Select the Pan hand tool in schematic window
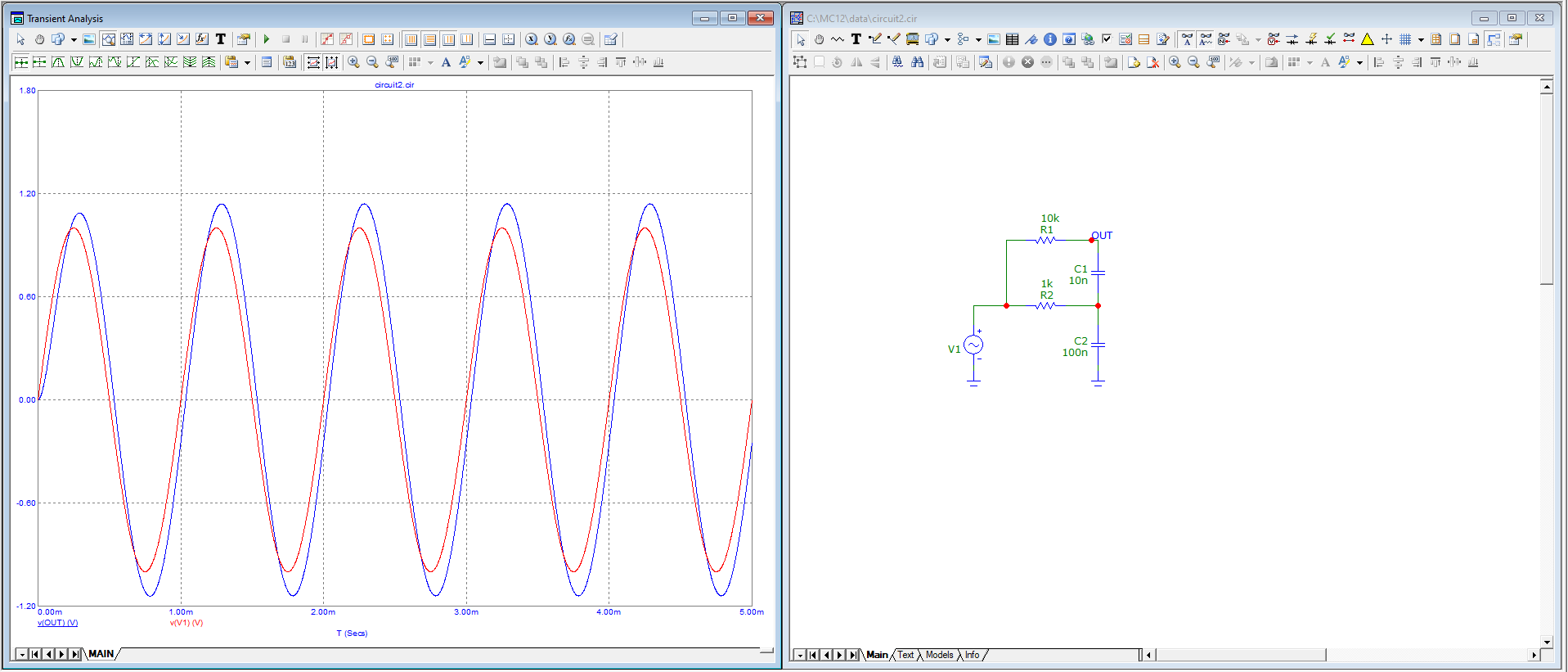The height and width of the screenshot is (672, 1568). point(819,39)
